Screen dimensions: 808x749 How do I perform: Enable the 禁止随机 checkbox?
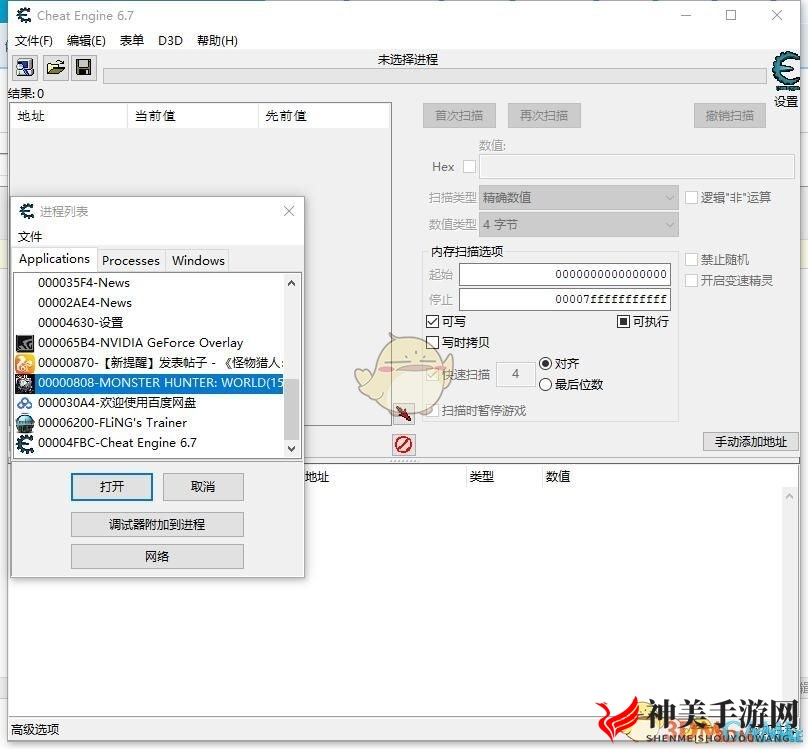(691, 260)
